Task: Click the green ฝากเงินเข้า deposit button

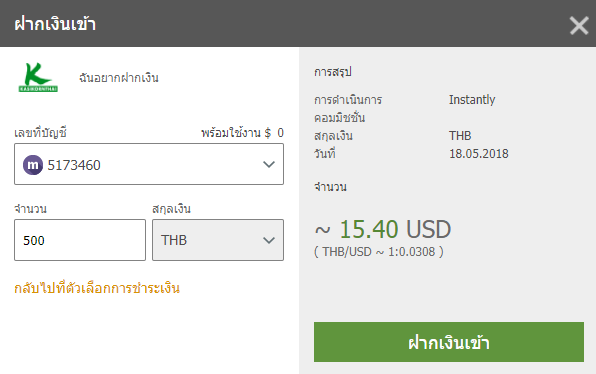Action: tap(449, 342)
